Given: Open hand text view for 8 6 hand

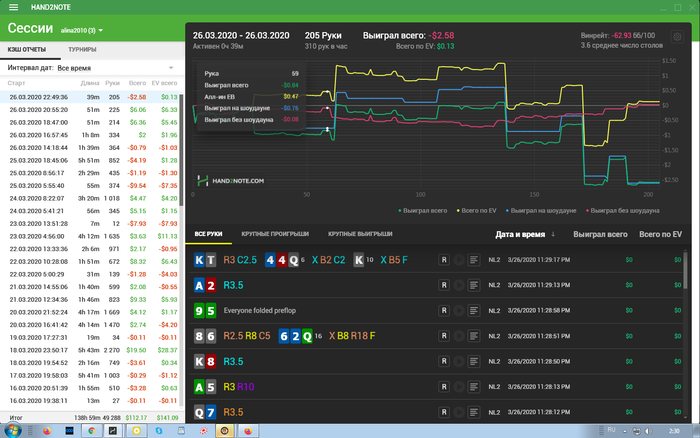Looking at the screenshot, I should point(474,336).
